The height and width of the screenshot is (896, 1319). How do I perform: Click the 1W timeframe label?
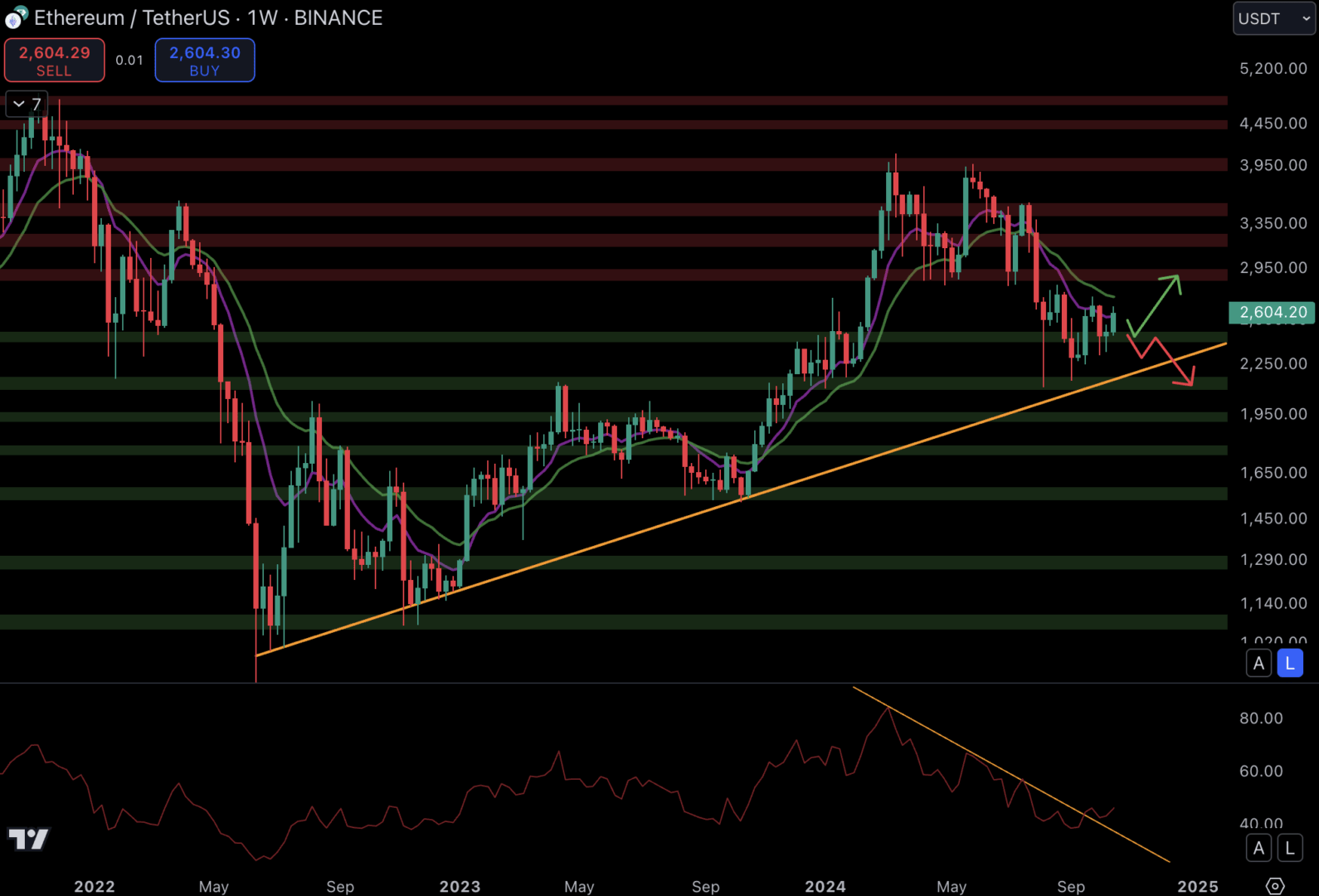pos(262,17)
